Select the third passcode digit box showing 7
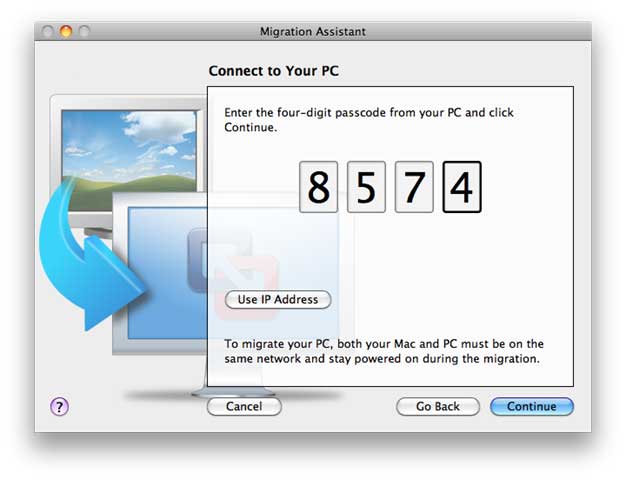This screenshot has height=480, width=626. (414, 187)
